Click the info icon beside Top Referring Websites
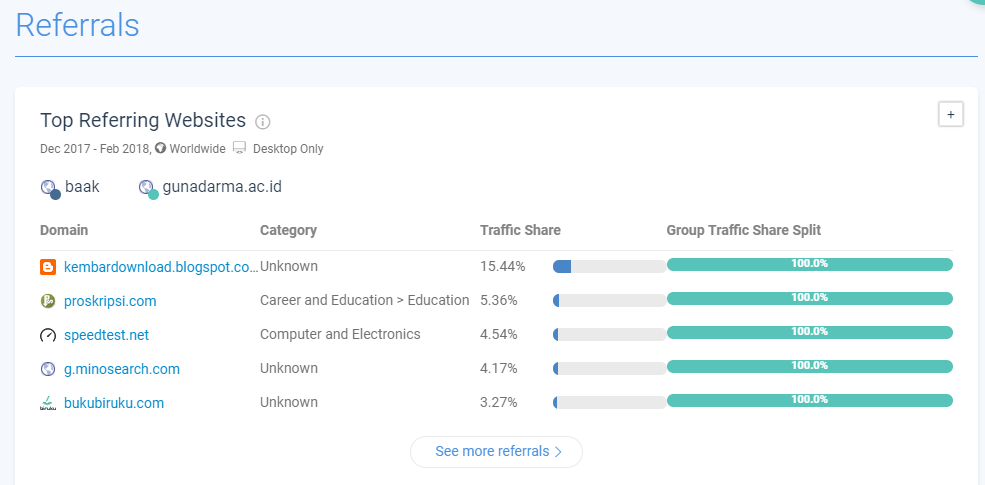Viewport: 985px width, 485px height. coord(263,122)
